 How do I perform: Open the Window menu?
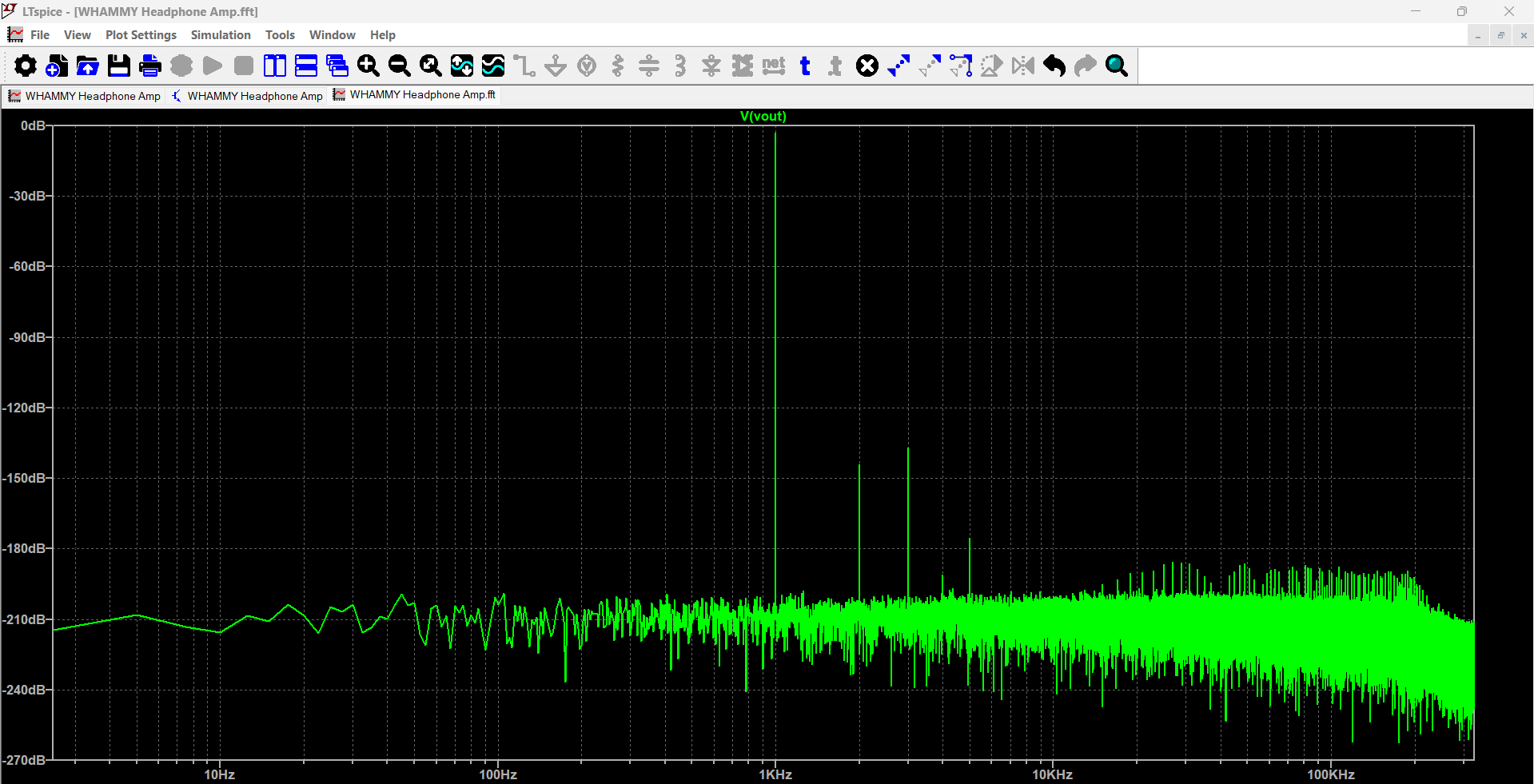click(332, 35)
